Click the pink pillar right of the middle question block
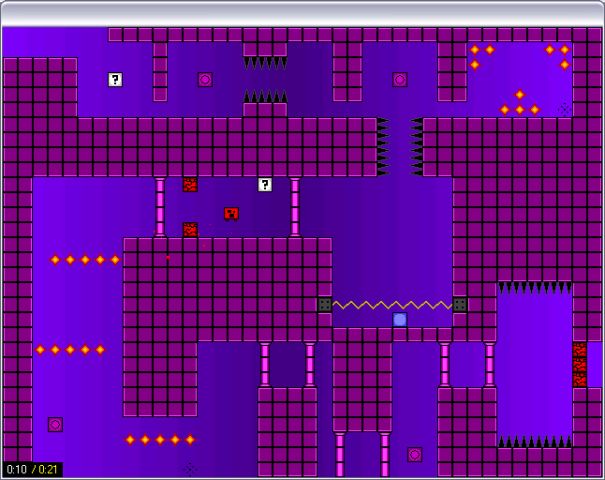Image resolution: width=605 pixels, height=480 pixels. [x=295, y=207]
